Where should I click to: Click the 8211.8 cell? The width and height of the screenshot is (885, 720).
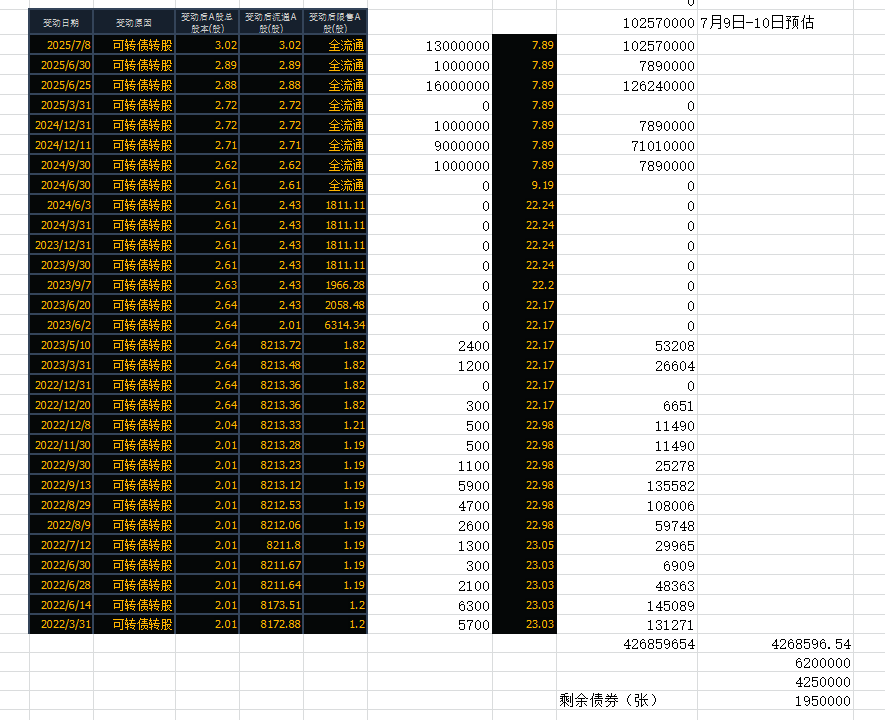coord(271,545)
